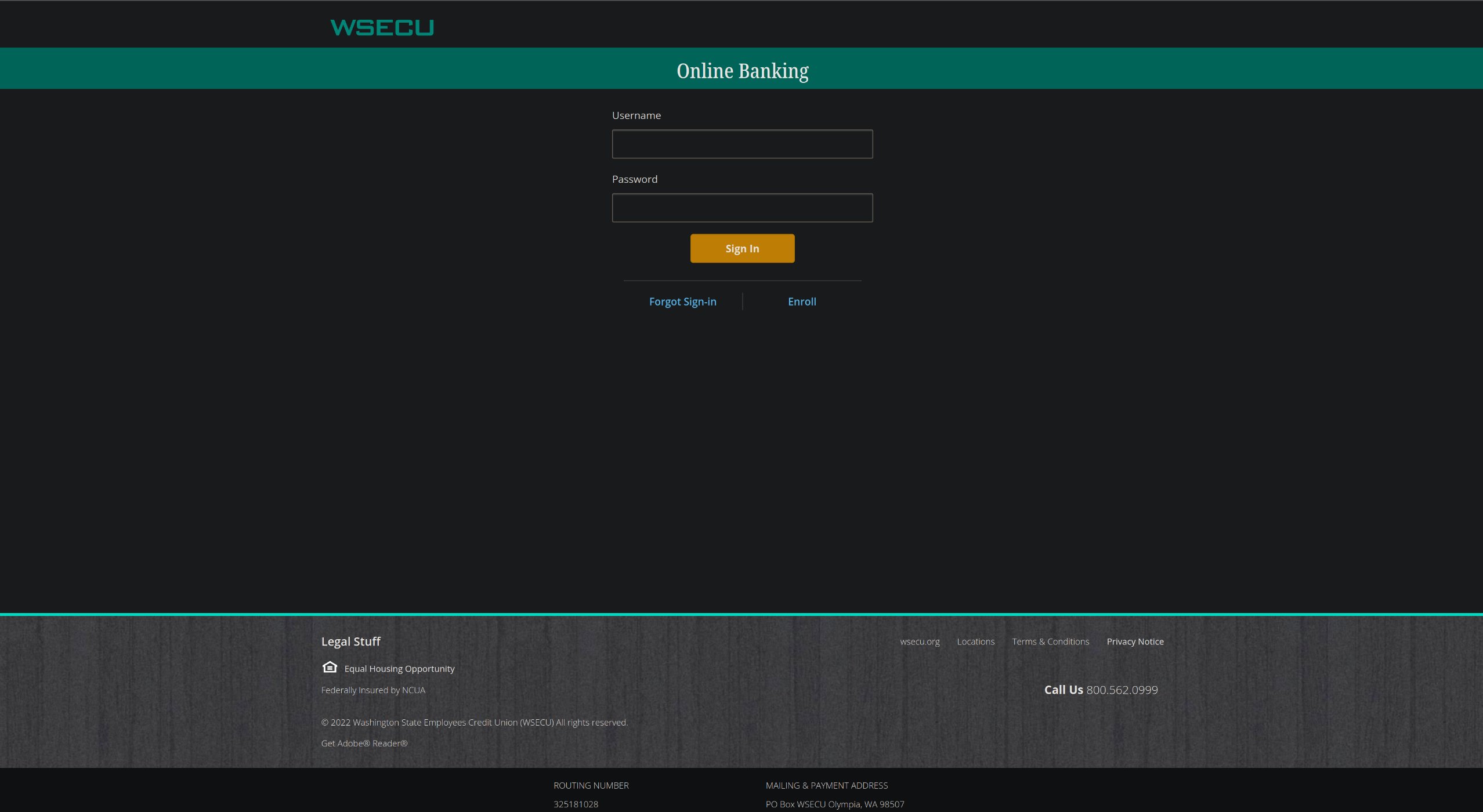This screenshot has width=1483, height=812.
Task: Click the 2022 copyright notice text
Action: (474, 723)
